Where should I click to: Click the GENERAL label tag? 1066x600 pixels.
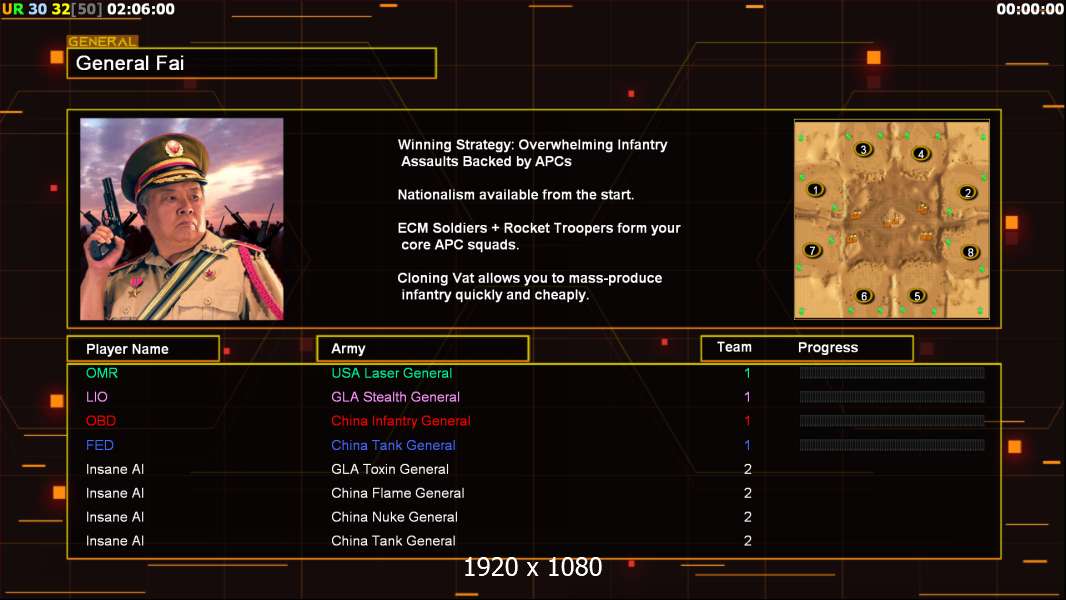[103, 41]
